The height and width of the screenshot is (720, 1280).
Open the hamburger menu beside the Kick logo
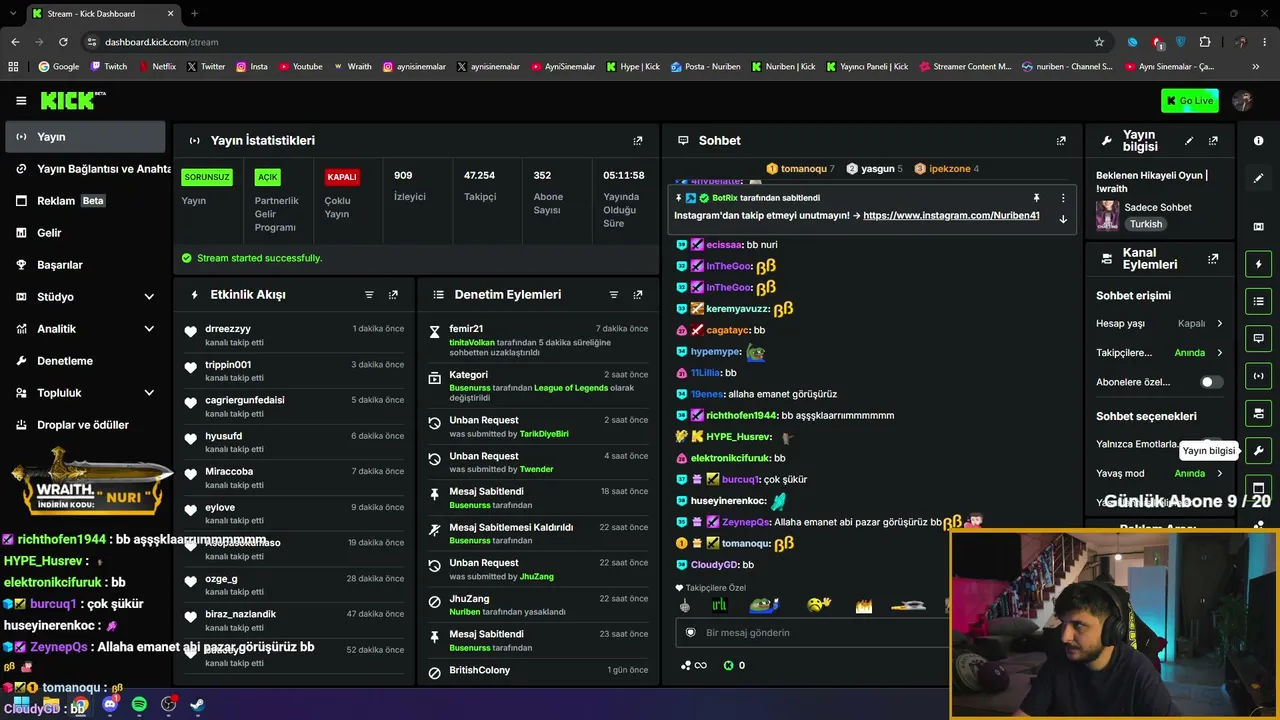21,100
